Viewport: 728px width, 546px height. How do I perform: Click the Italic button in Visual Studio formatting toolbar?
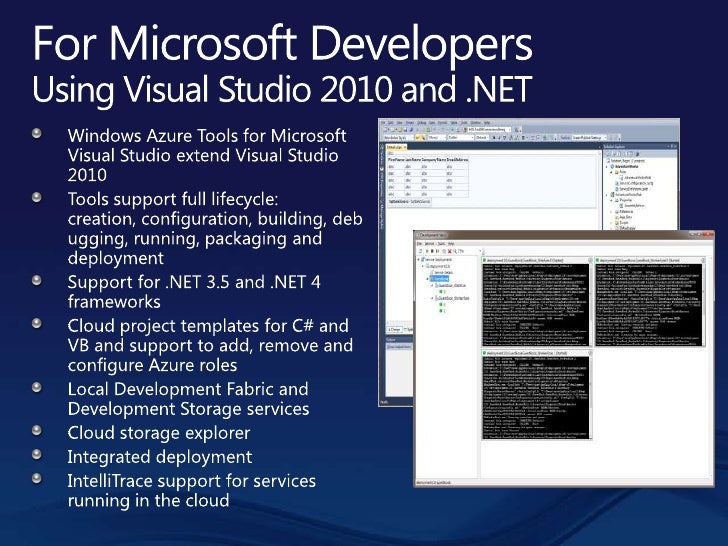[x=499, y=137]
